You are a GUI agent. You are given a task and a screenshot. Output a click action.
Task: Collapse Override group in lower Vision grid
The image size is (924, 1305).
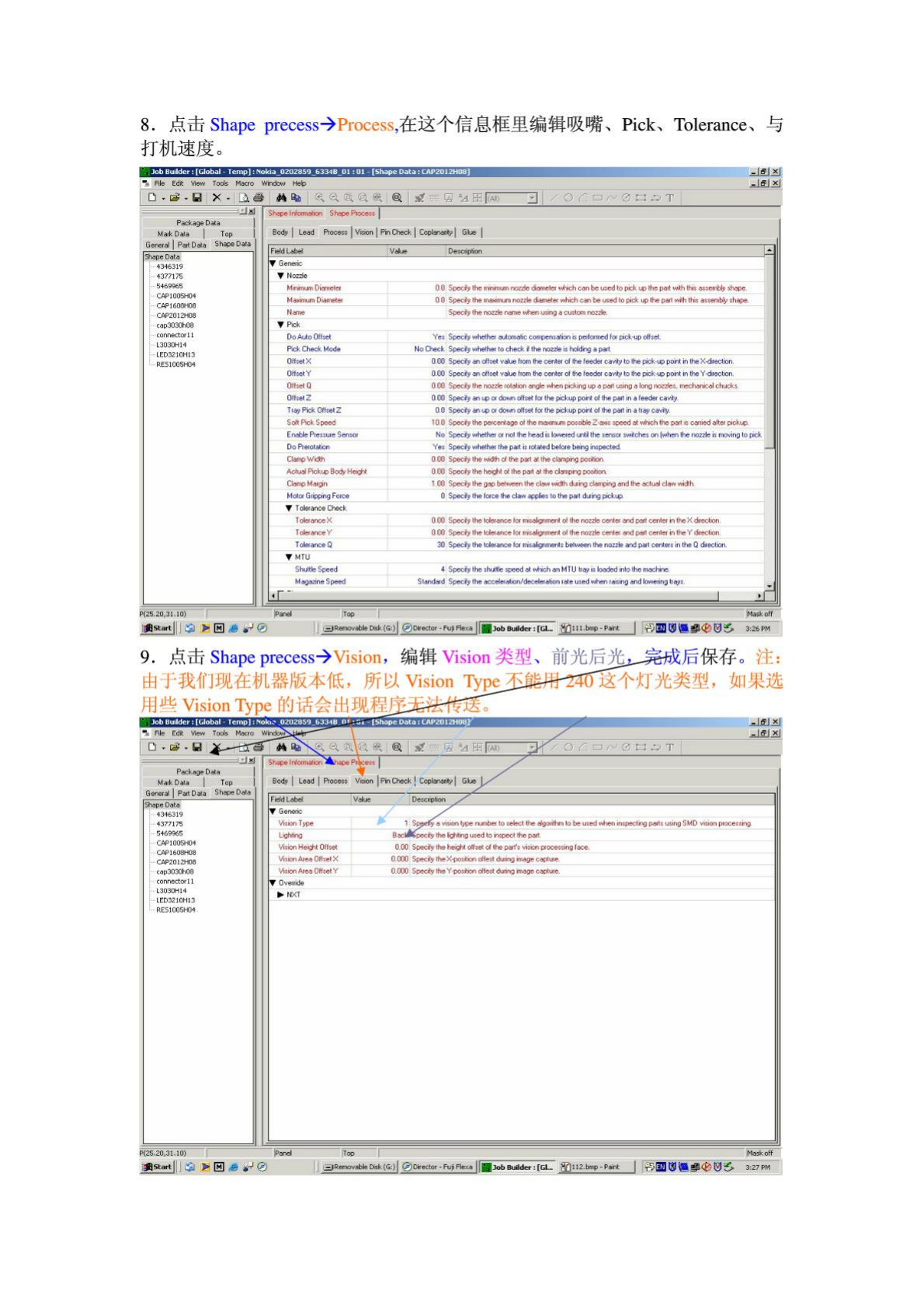pos(273,883)
